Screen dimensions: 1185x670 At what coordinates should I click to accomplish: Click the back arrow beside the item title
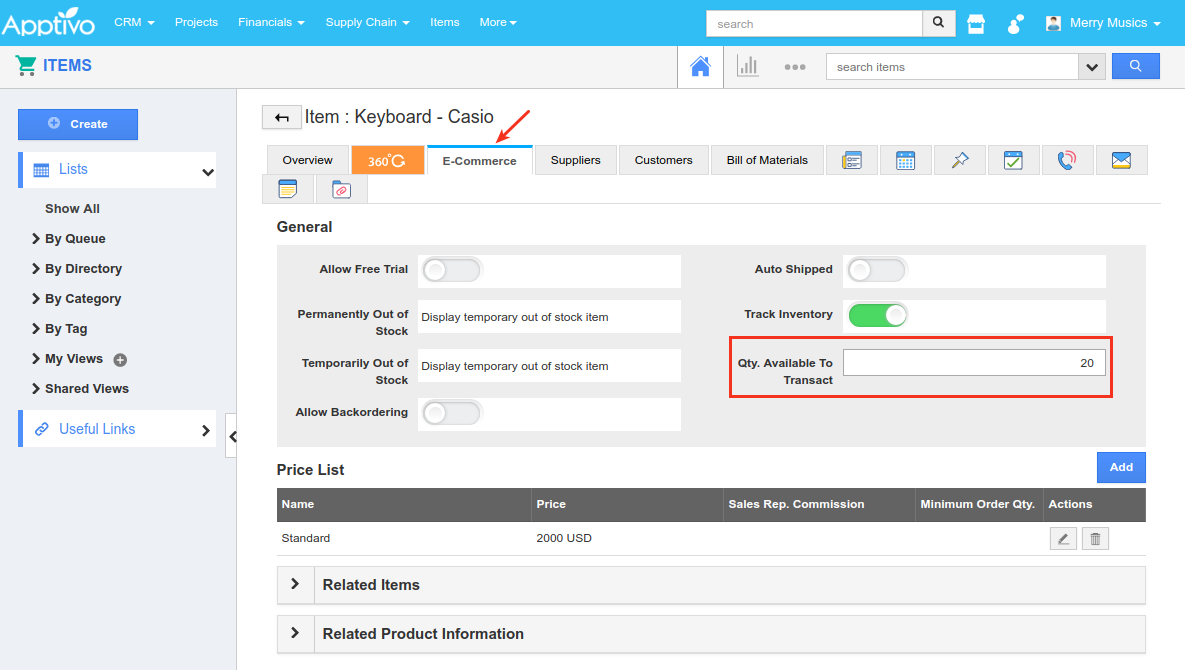[282, 117]
